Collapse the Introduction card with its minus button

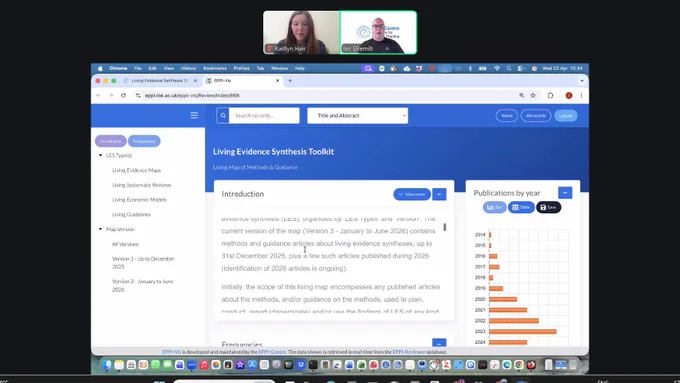439,194
